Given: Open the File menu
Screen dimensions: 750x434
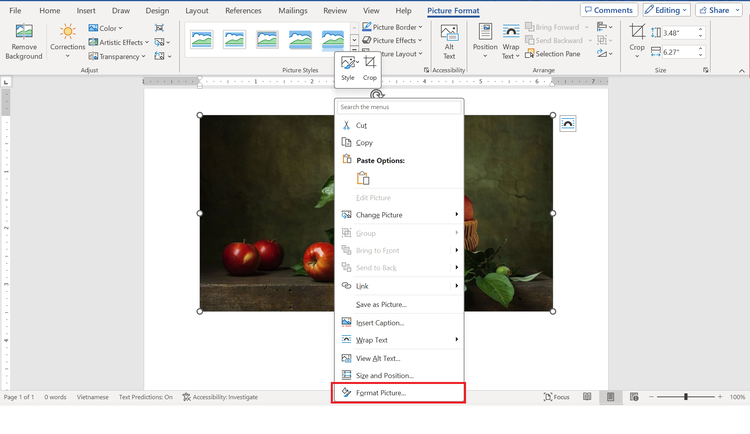Looking at the screenshot, I should pos(15,11).
